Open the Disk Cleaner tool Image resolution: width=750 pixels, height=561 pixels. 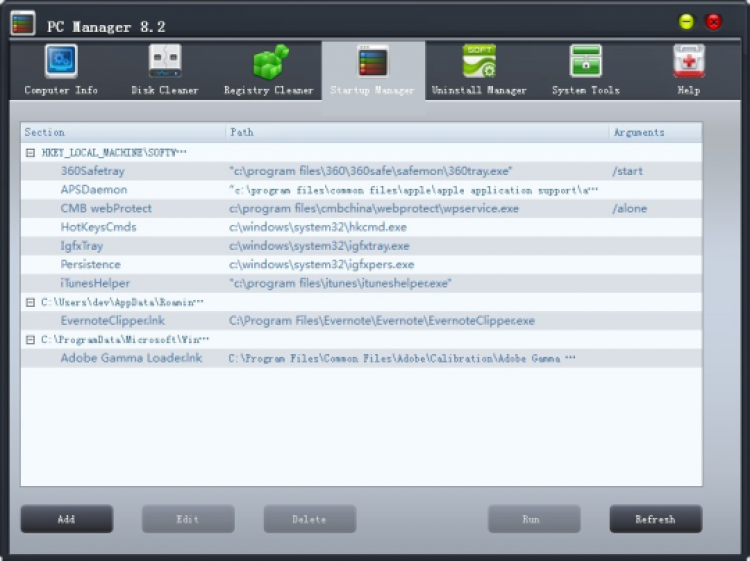pos(165,63)
